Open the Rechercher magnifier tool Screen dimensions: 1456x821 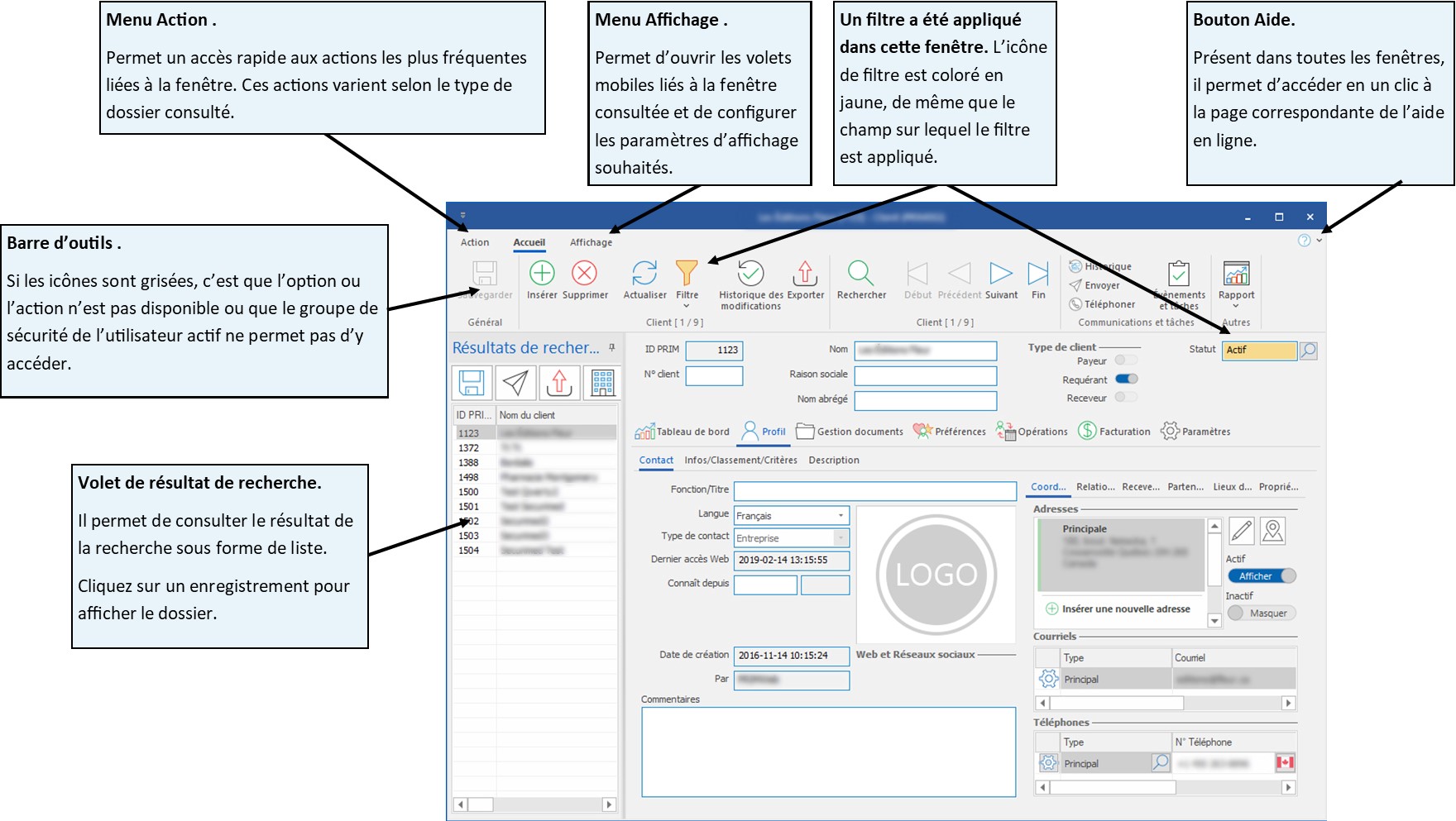pos(860,274)
